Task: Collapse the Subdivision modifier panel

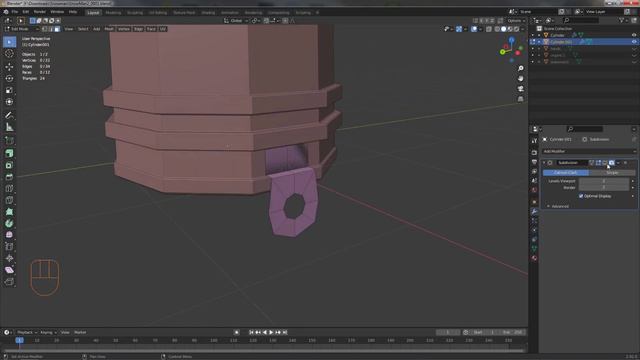Action: pos(544,163)
